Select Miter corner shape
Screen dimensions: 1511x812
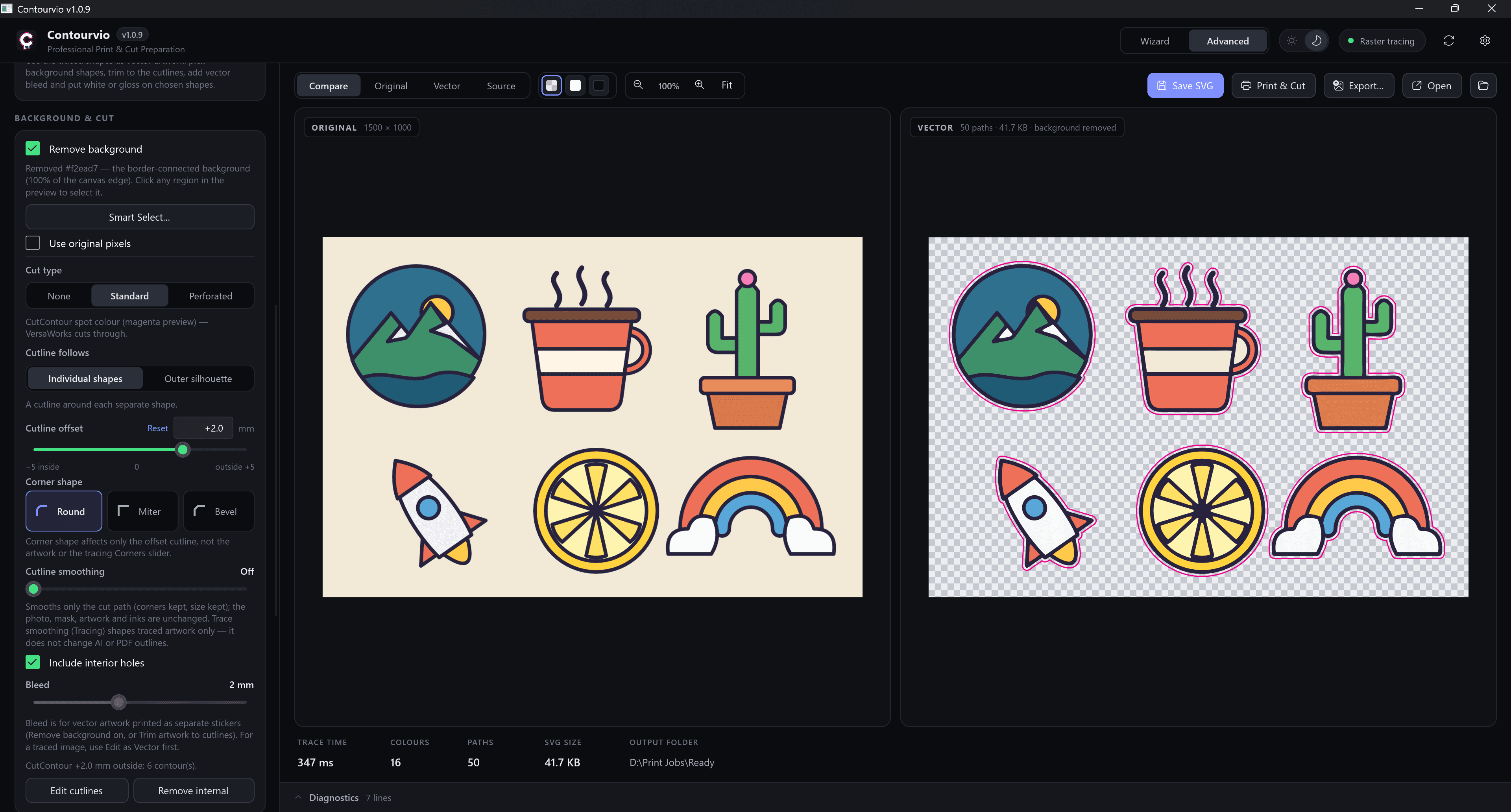[142, 511]
